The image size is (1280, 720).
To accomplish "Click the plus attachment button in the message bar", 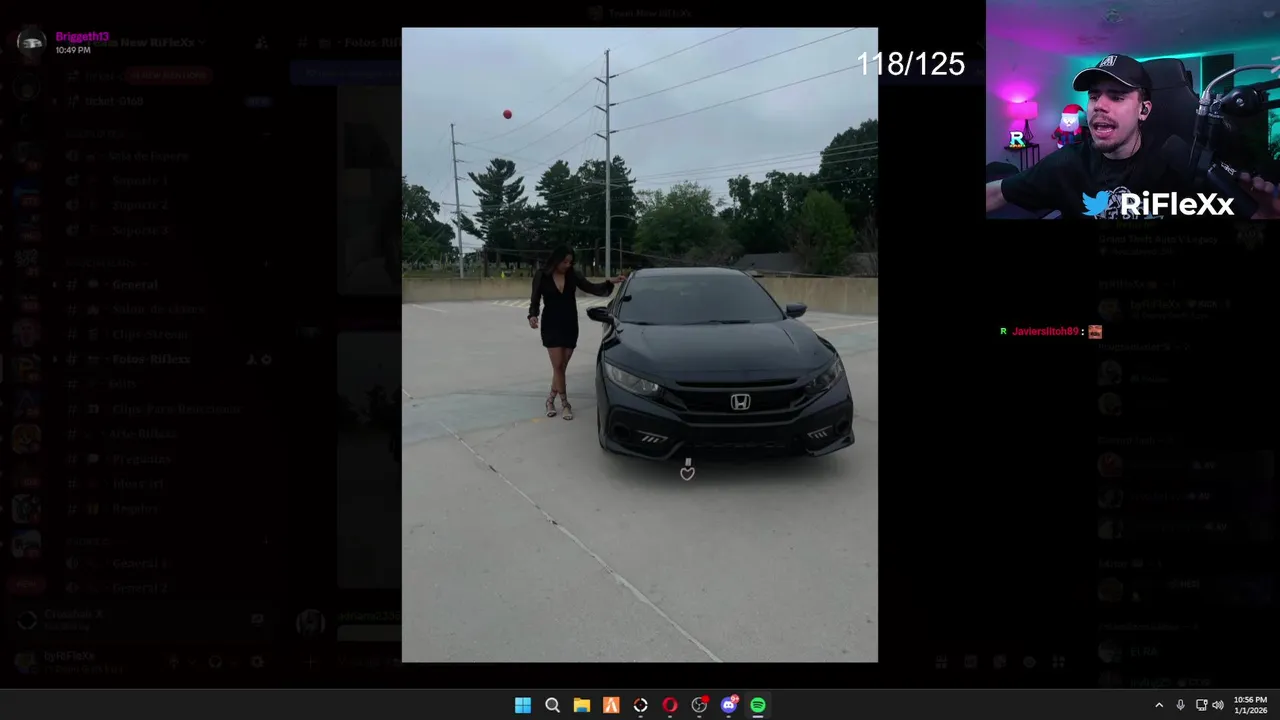I will click(310, 662).
